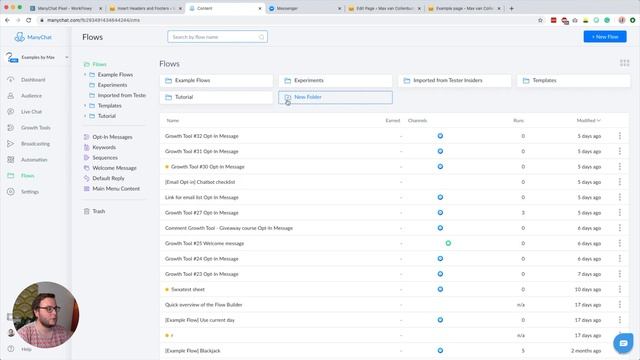640x360 pixels.
Task: Click green channel icon for Growth Tool #25
Action: (x=448, y=243)
